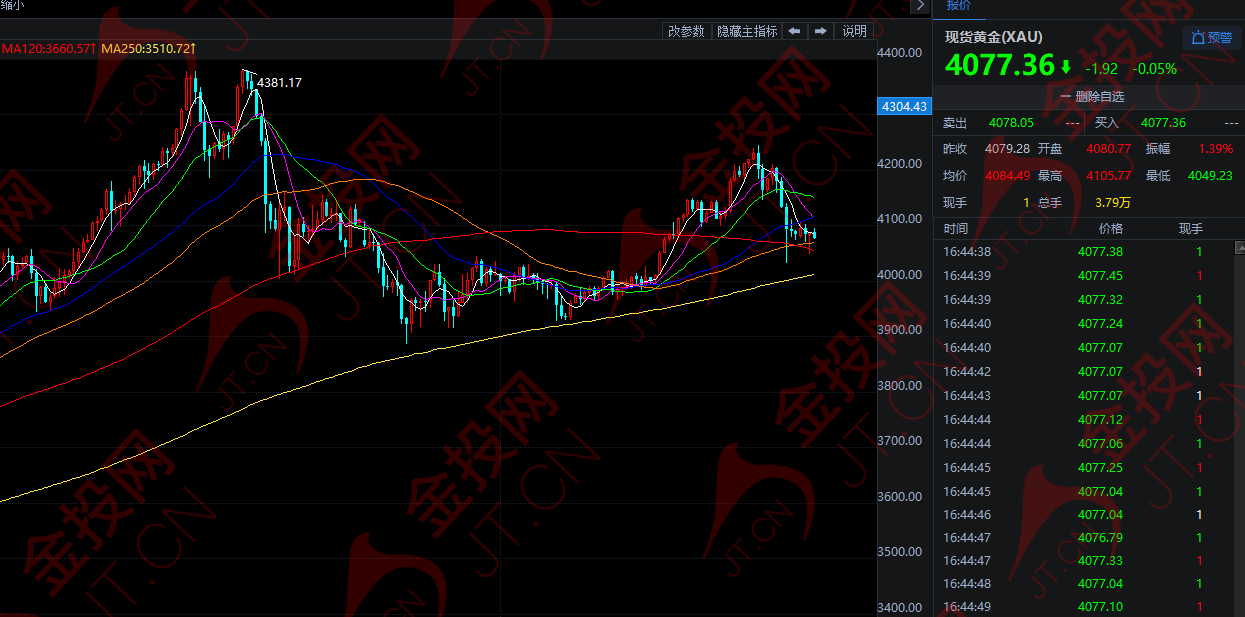Open the 改参数 parameter settings
Screen dimensions: 1245x617
click(x=687, y=31)
